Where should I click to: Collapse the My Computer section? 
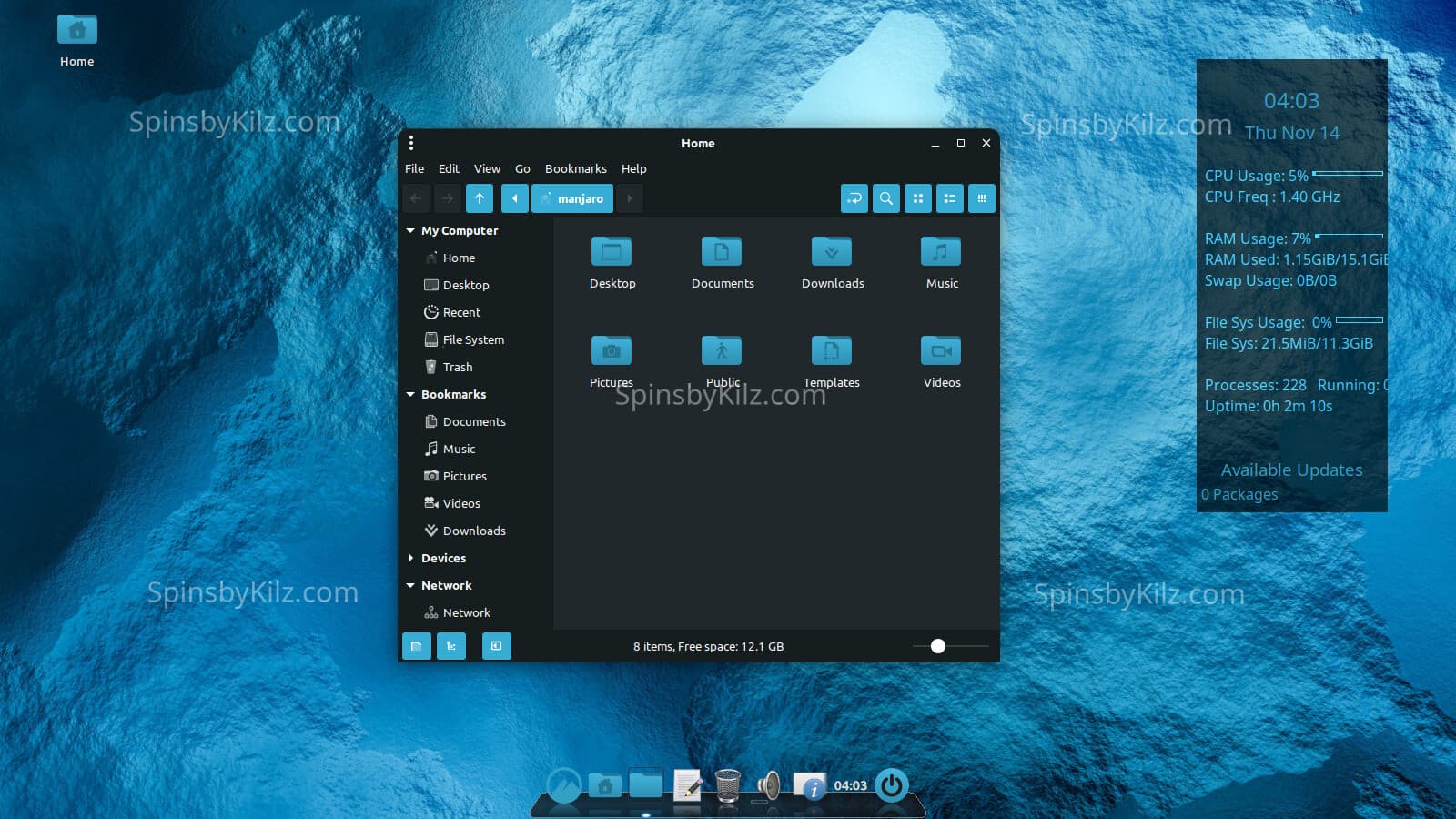410,231
